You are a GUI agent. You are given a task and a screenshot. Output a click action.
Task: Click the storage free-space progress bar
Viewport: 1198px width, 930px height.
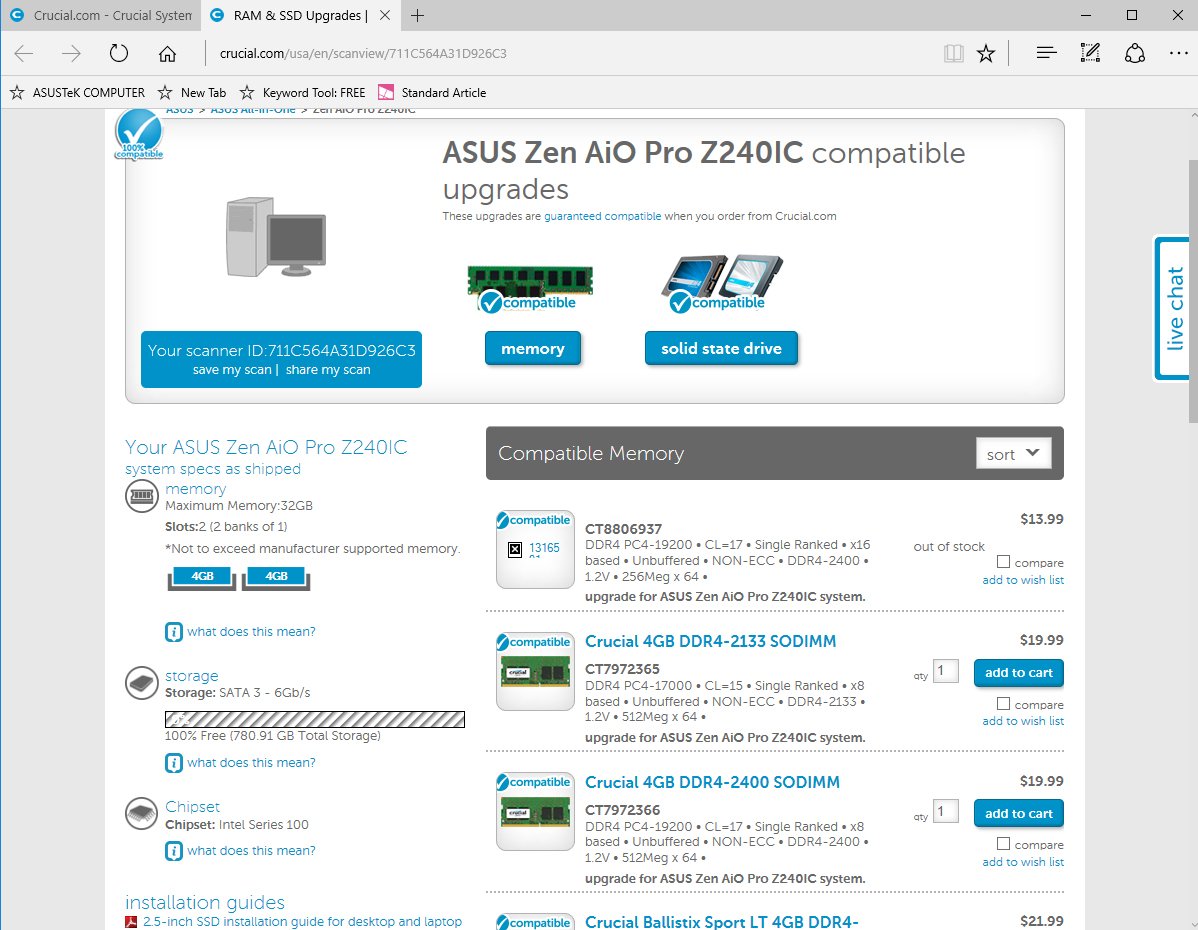pyautogui.click(x=315, y=719)
